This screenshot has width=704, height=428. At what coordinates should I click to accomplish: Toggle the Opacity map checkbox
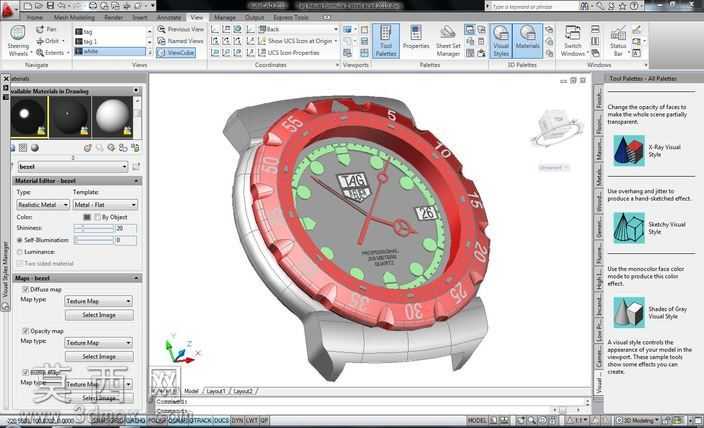tap(26, 331)
